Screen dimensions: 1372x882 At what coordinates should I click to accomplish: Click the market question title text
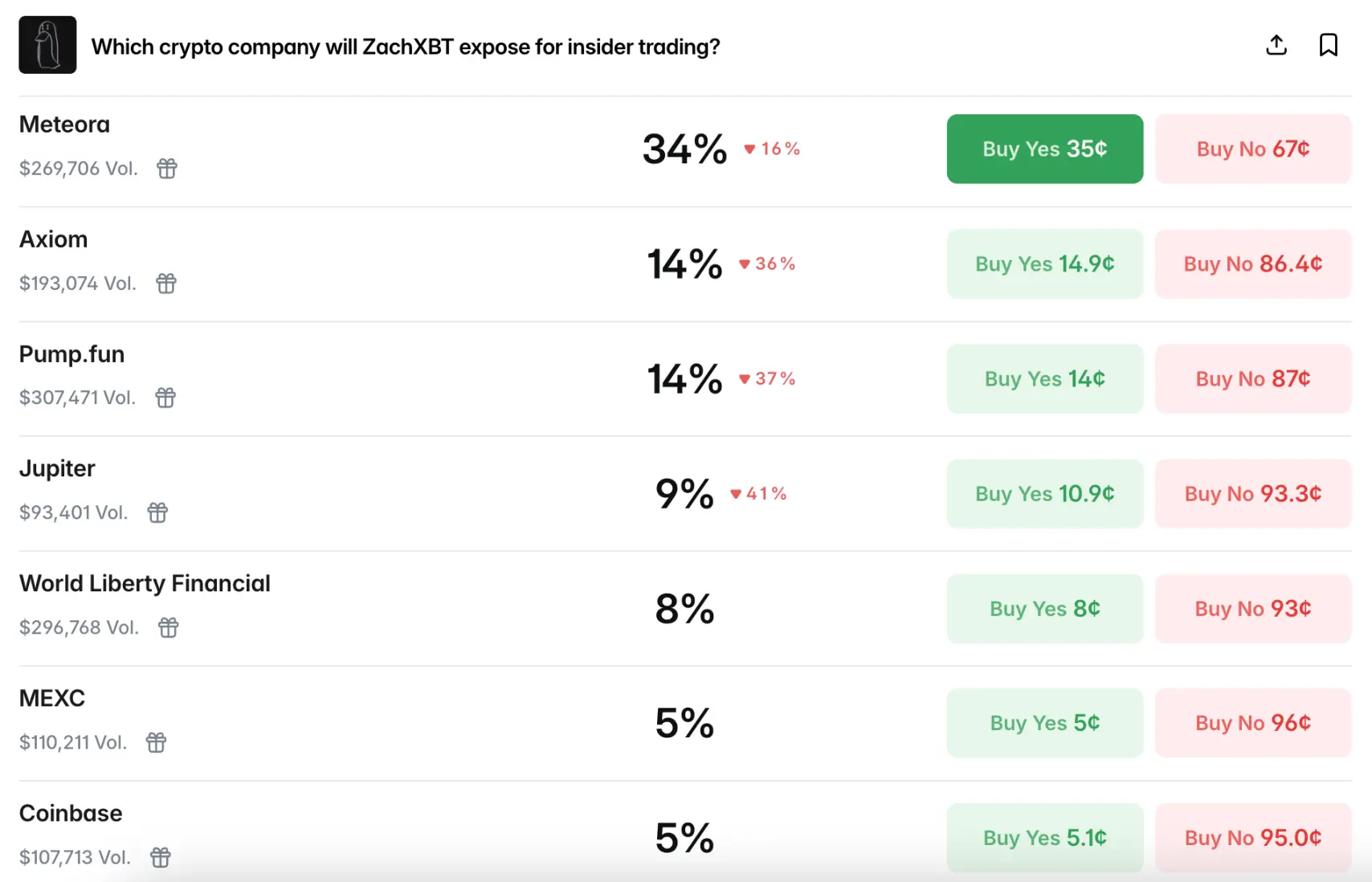(405, 47)
